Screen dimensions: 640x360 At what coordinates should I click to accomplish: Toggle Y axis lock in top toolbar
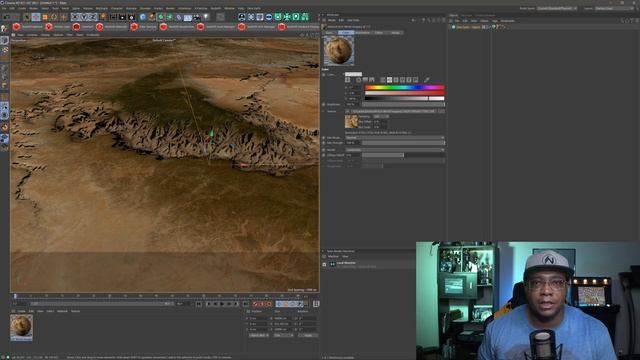(84, 17)
